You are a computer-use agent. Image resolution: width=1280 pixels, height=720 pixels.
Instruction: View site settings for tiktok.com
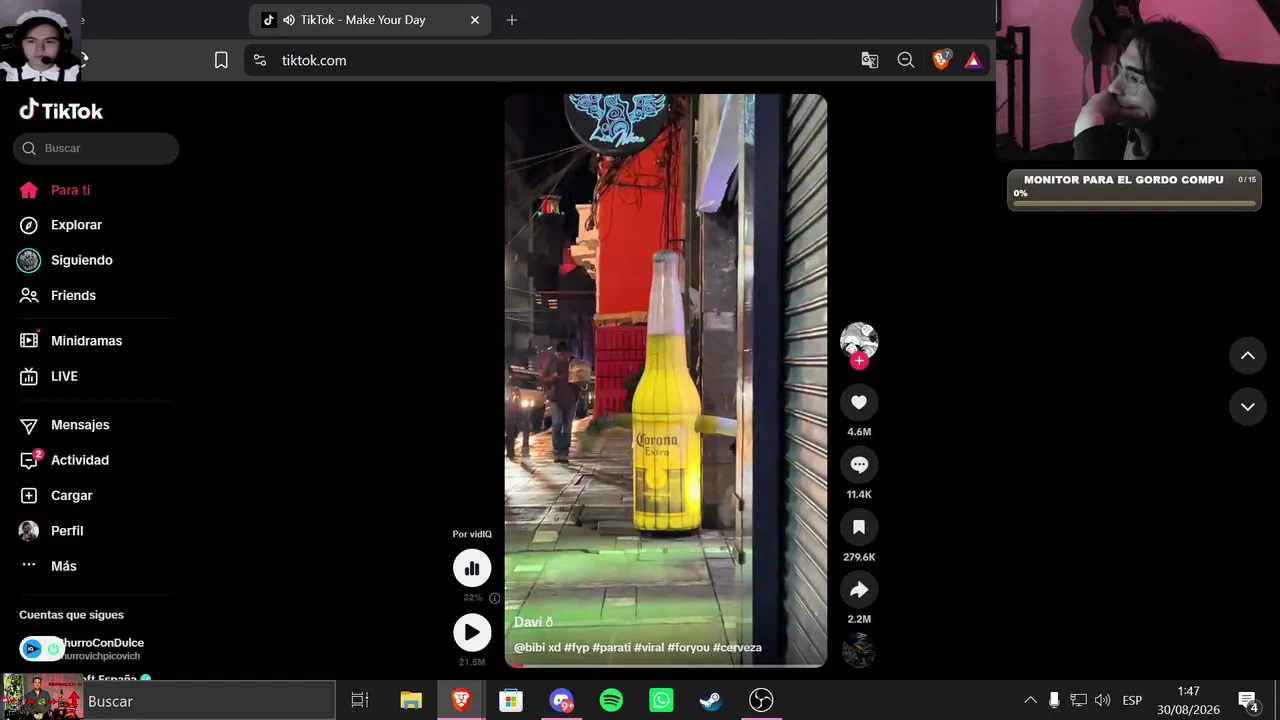pos(260,60)
